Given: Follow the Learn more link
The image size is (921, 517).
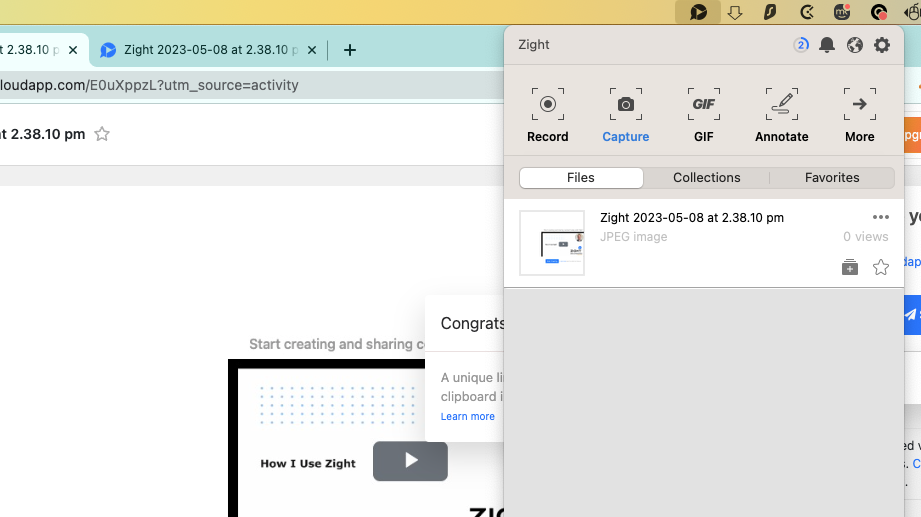Looking at the screenshot, I should [468, 416].
